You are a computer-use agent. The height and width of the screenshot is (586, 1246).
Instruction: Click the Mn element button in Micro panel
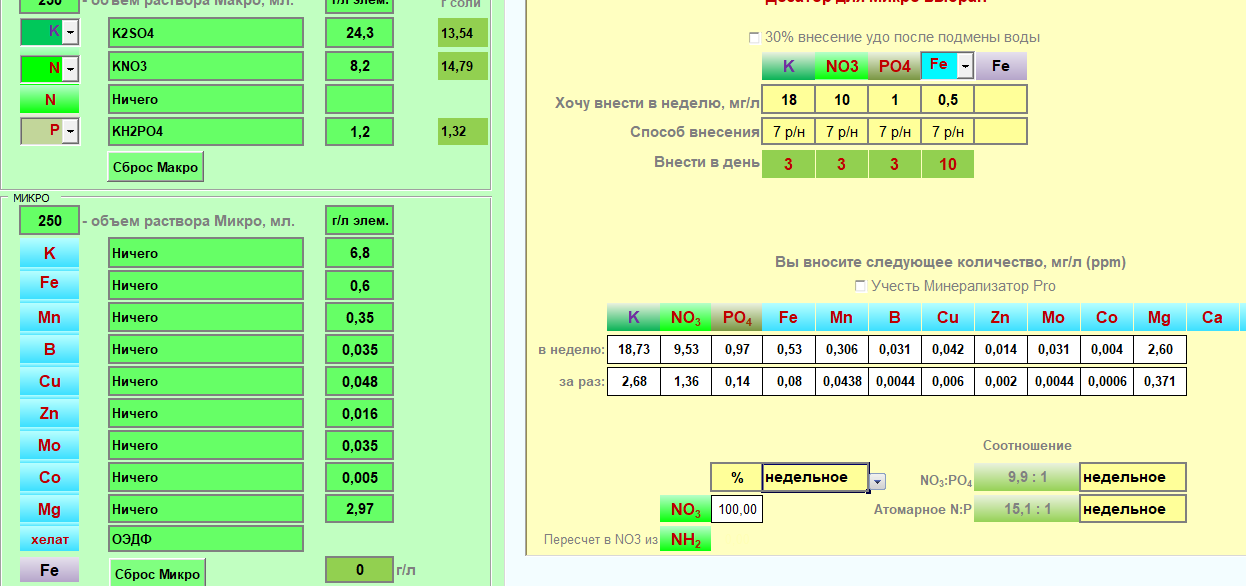tap(49, 318)
